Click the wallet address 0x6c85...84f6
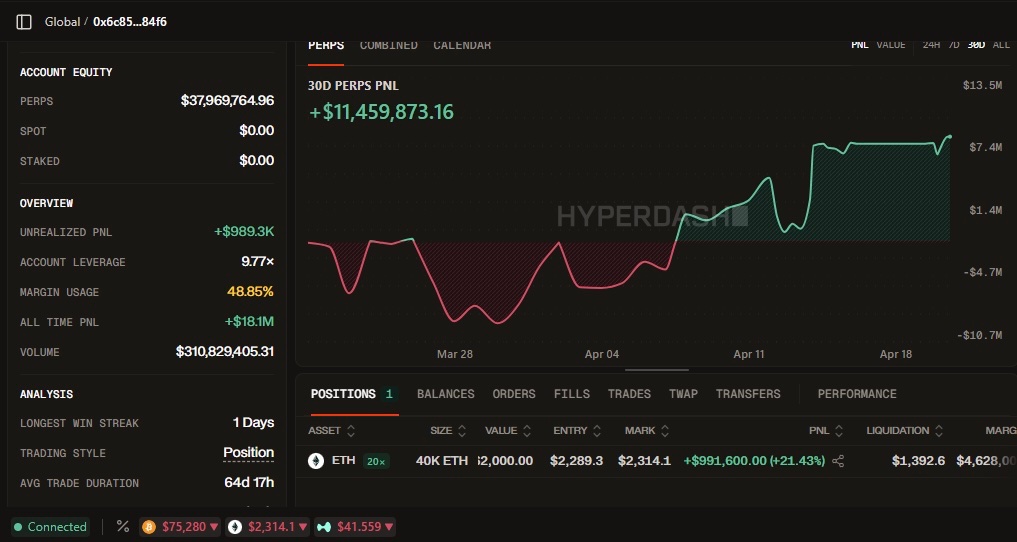 [130, 22]
